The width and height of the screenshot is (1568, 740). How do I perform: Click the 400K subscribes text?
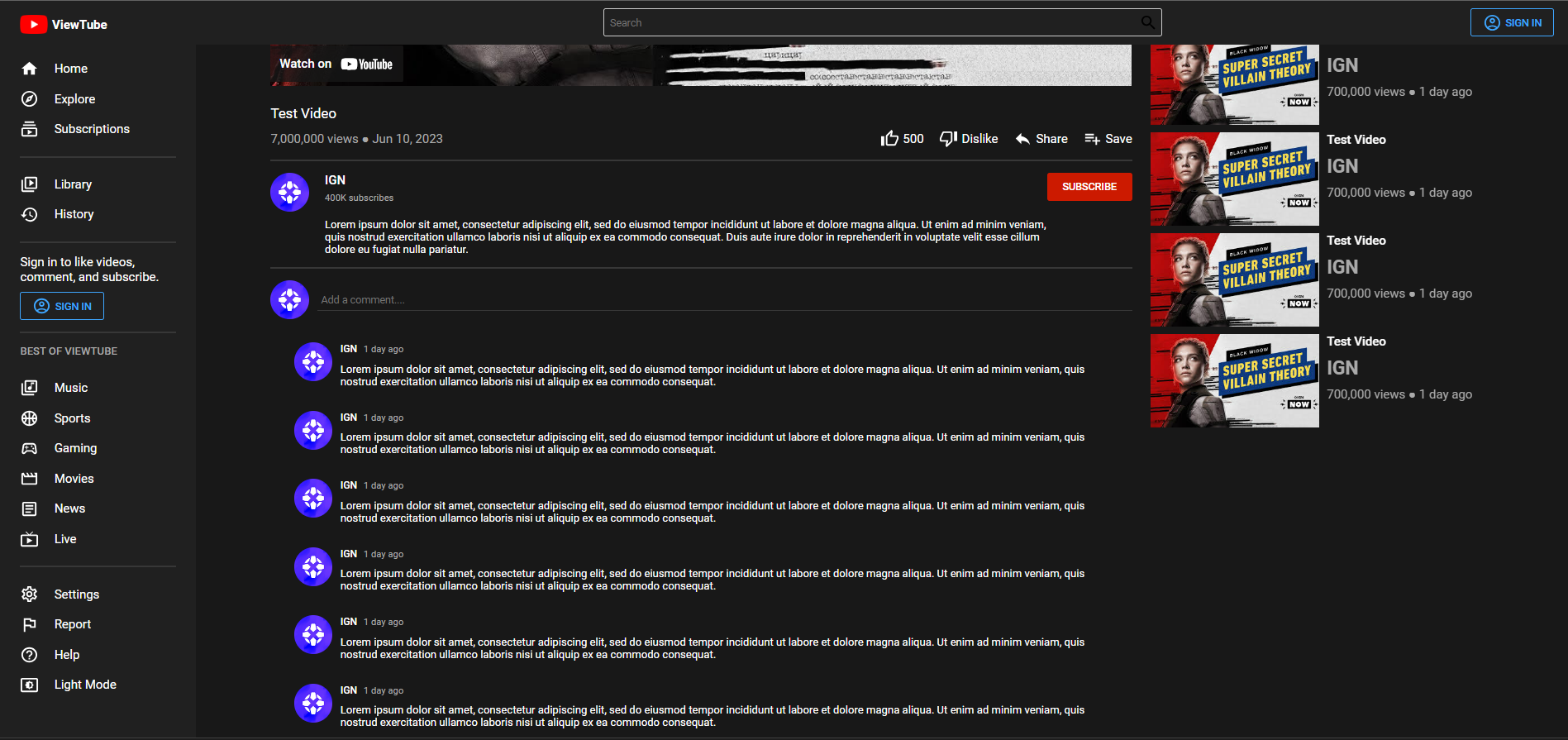click(x=359, y=198)
